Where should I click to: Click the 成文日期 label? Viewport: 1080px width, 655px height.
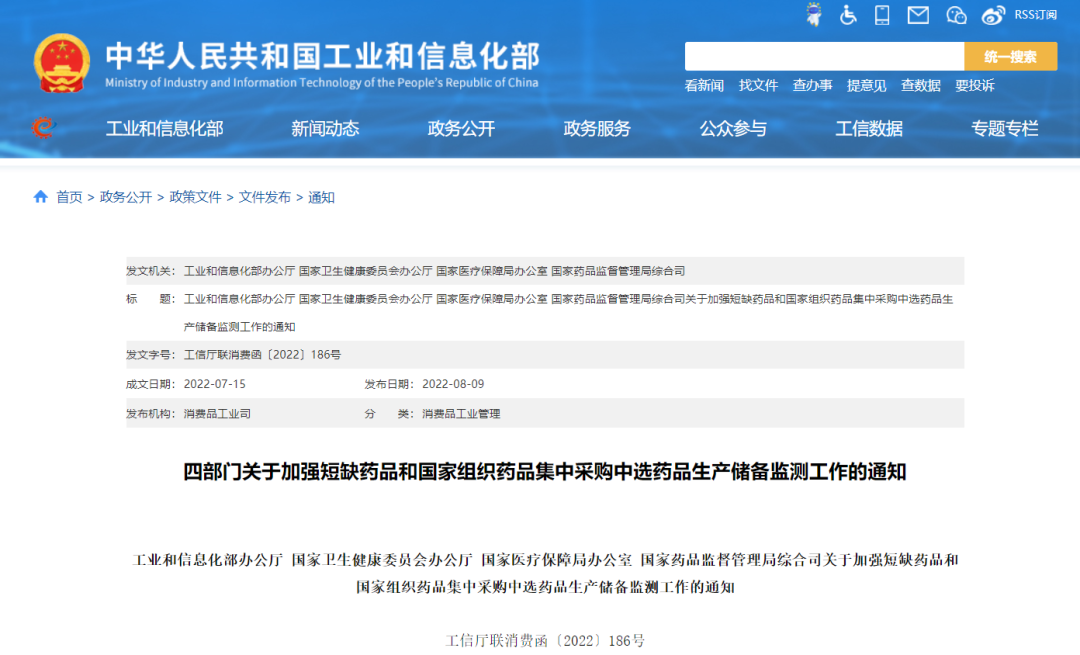click(x=151, y=384)
